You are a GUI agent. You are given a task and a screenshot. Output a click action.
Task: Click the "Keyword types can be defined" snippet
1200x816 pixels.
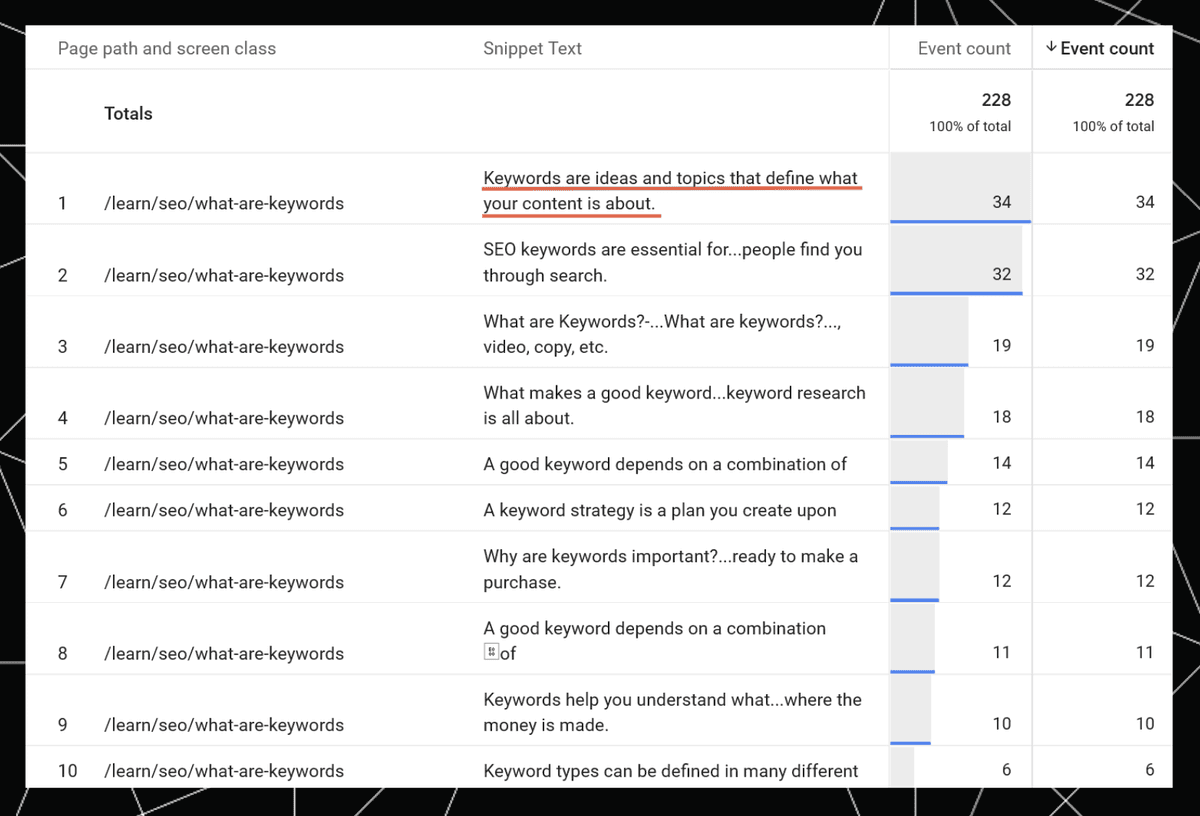click(x=670, y=771)
